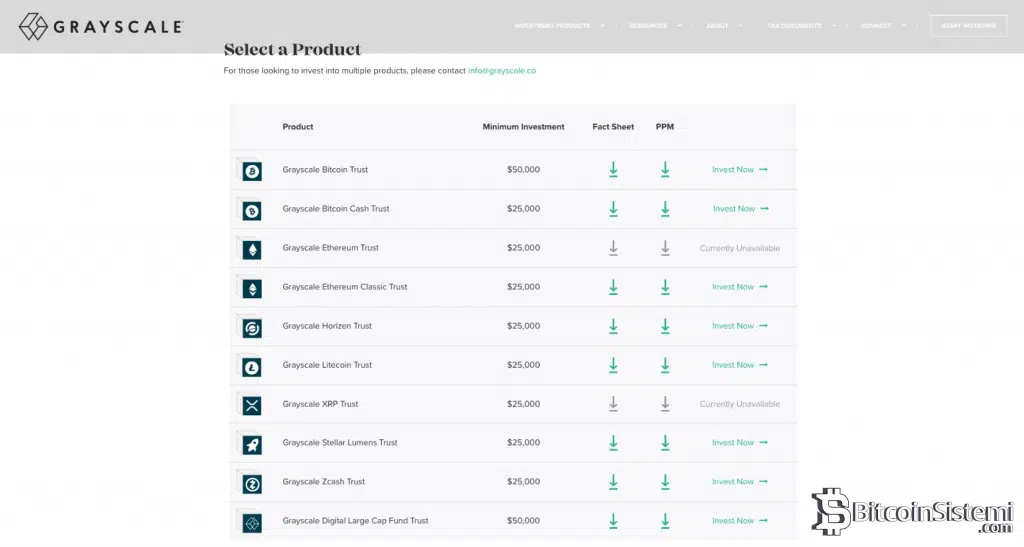Expand the Resources dropdown menu
The width and height of the screenshot is (1024, 547).
click(x=655, y=26)
